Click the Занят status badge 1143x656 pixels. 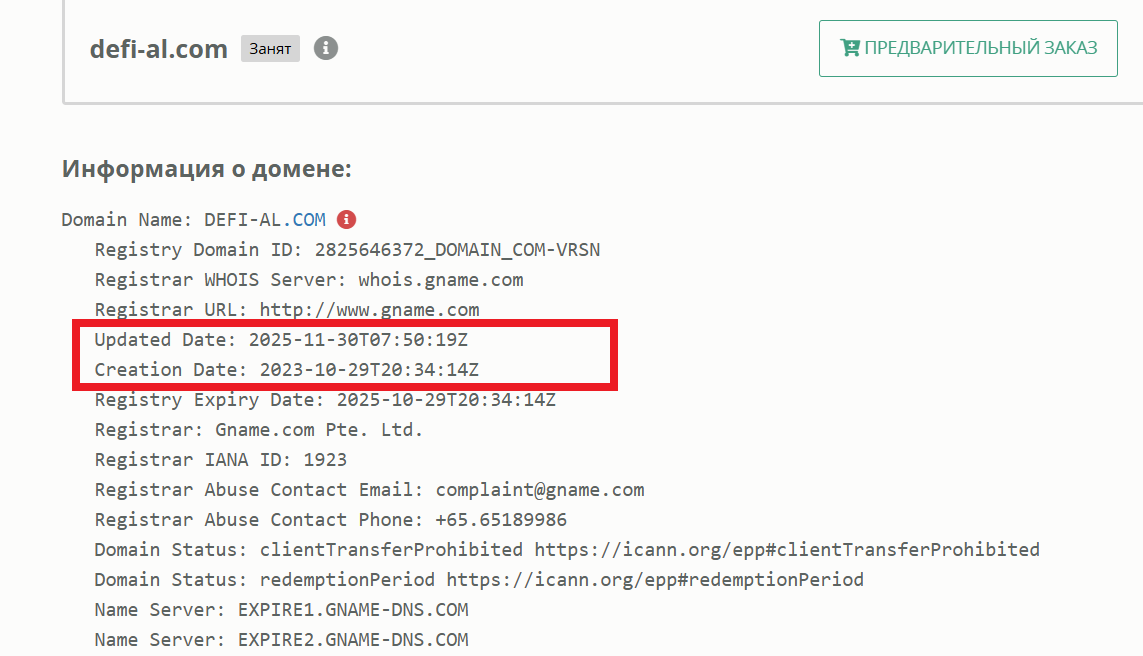pyautogui.click(x=270, y=48)
